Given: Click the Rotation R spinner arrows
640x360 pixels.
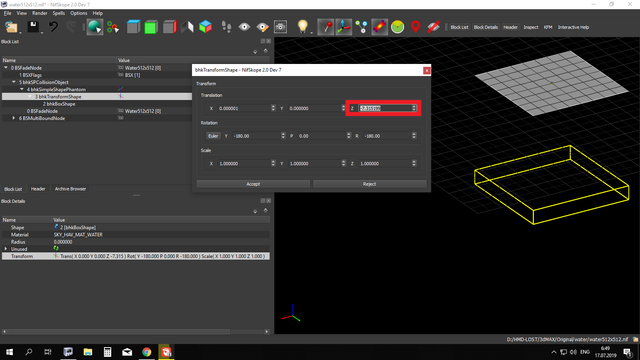Looking at the screenshot, I should 414,136.
